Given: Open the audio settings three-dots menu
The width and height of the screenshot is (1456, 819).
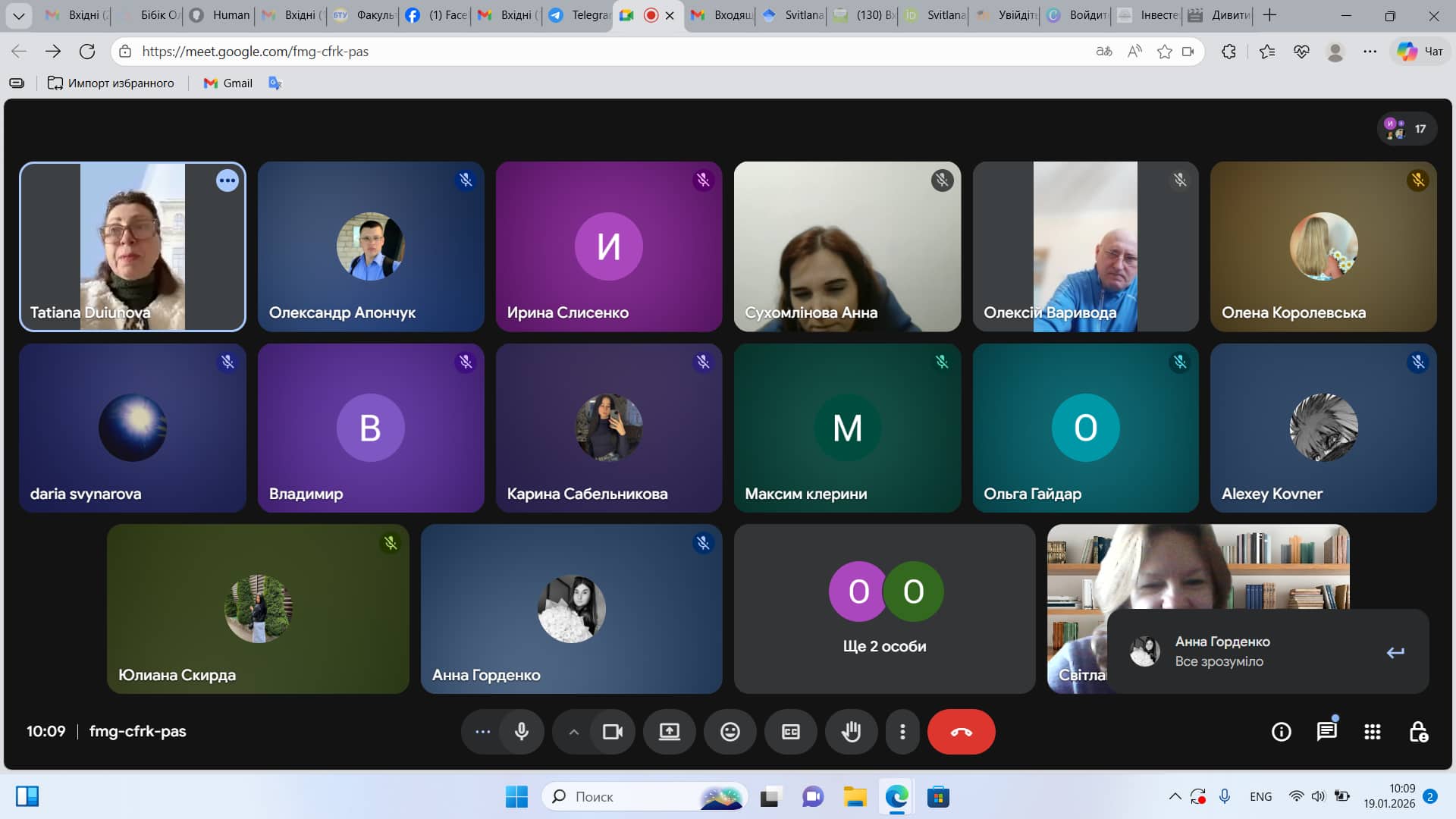Looking at the screenshot, I should click(482, 732).
